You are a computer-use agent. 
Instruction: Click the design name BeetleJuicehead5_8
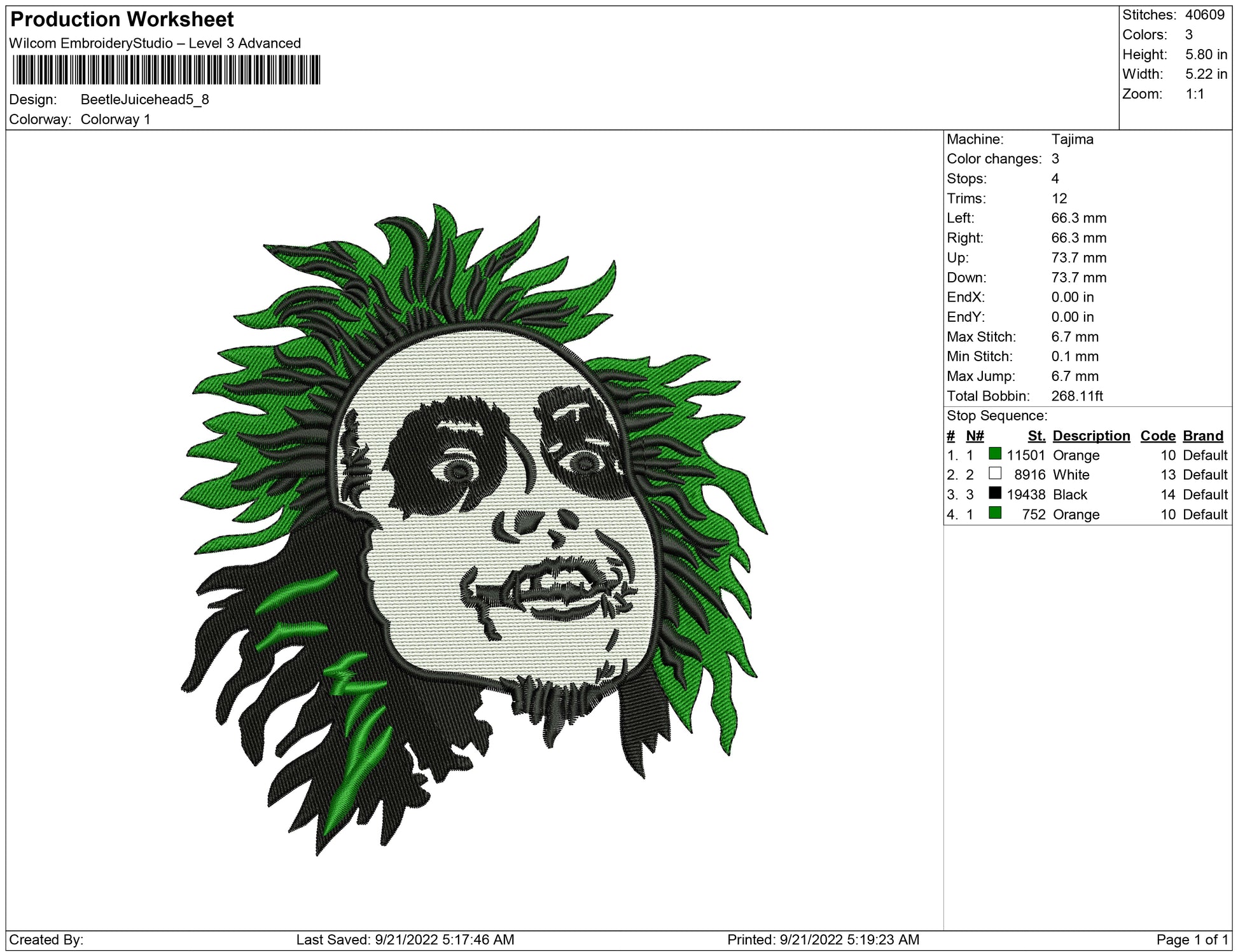click(144, 100)
